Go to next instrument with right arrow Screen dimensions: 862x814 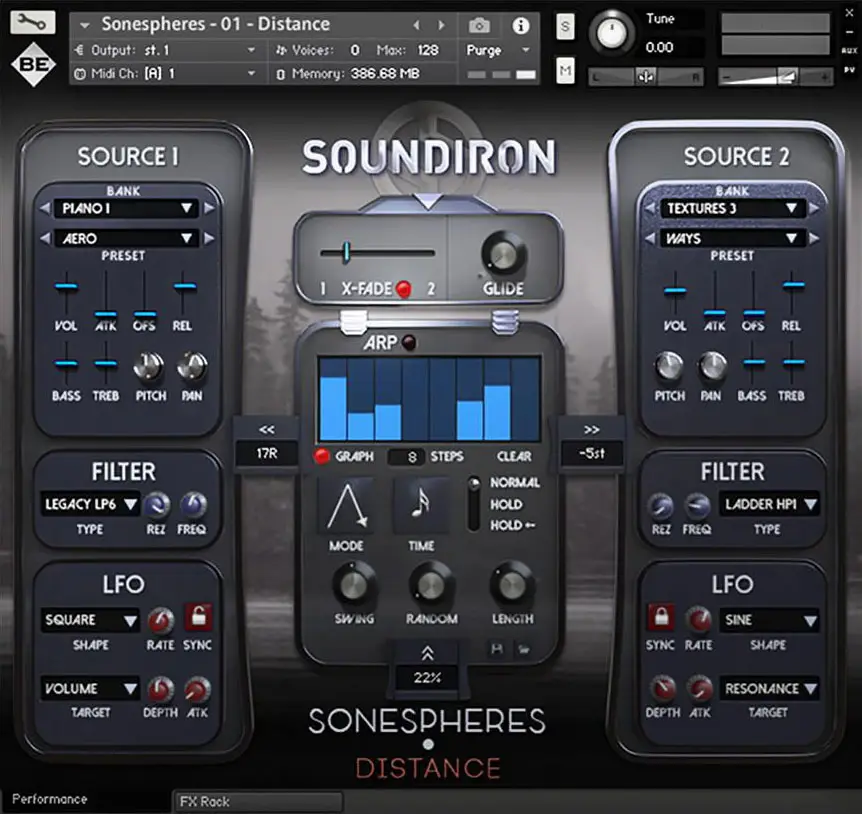coord(441,25)
